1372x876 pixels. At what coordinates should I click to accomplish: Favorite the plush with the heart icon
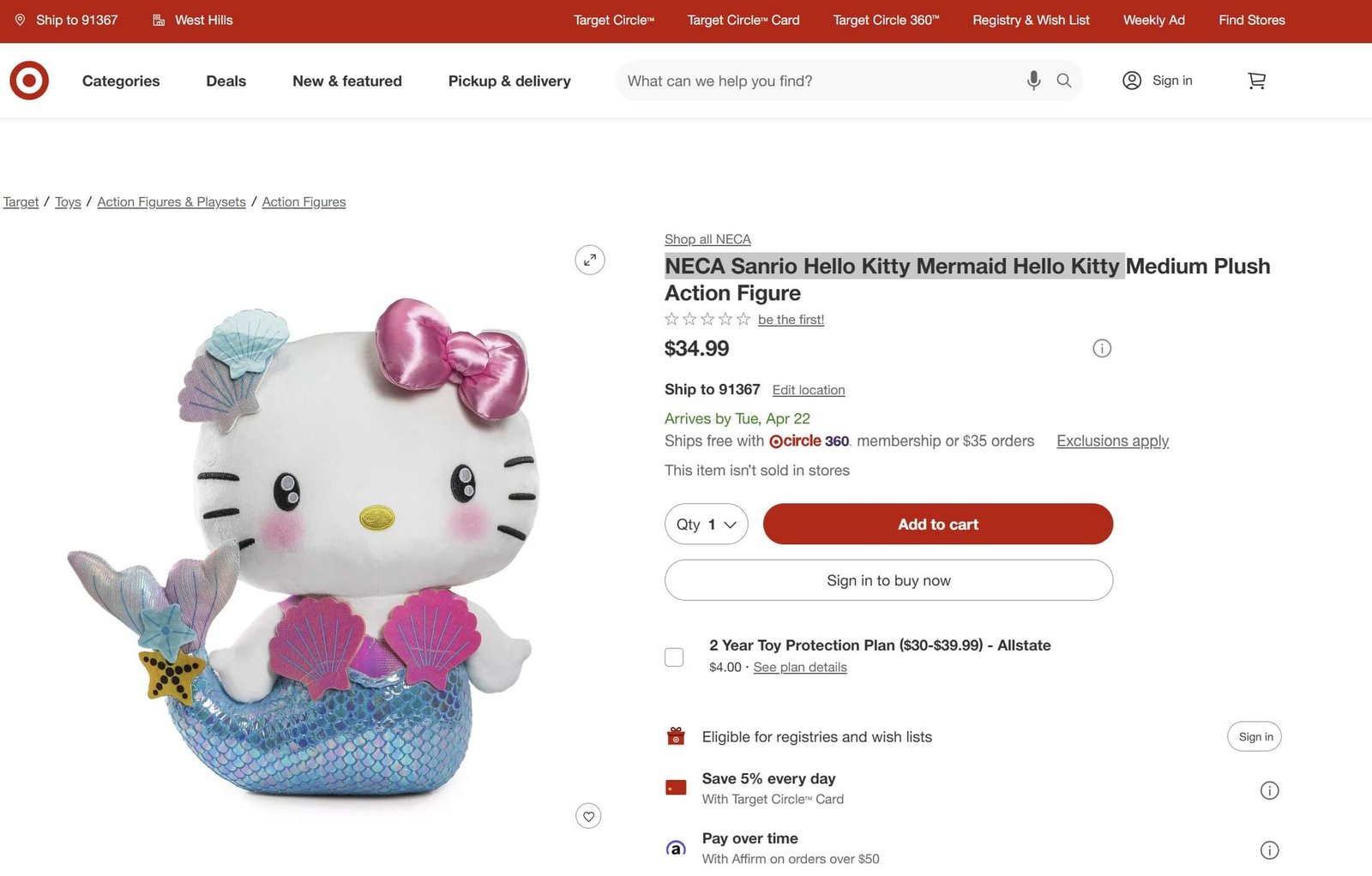[x=588, y=816]
